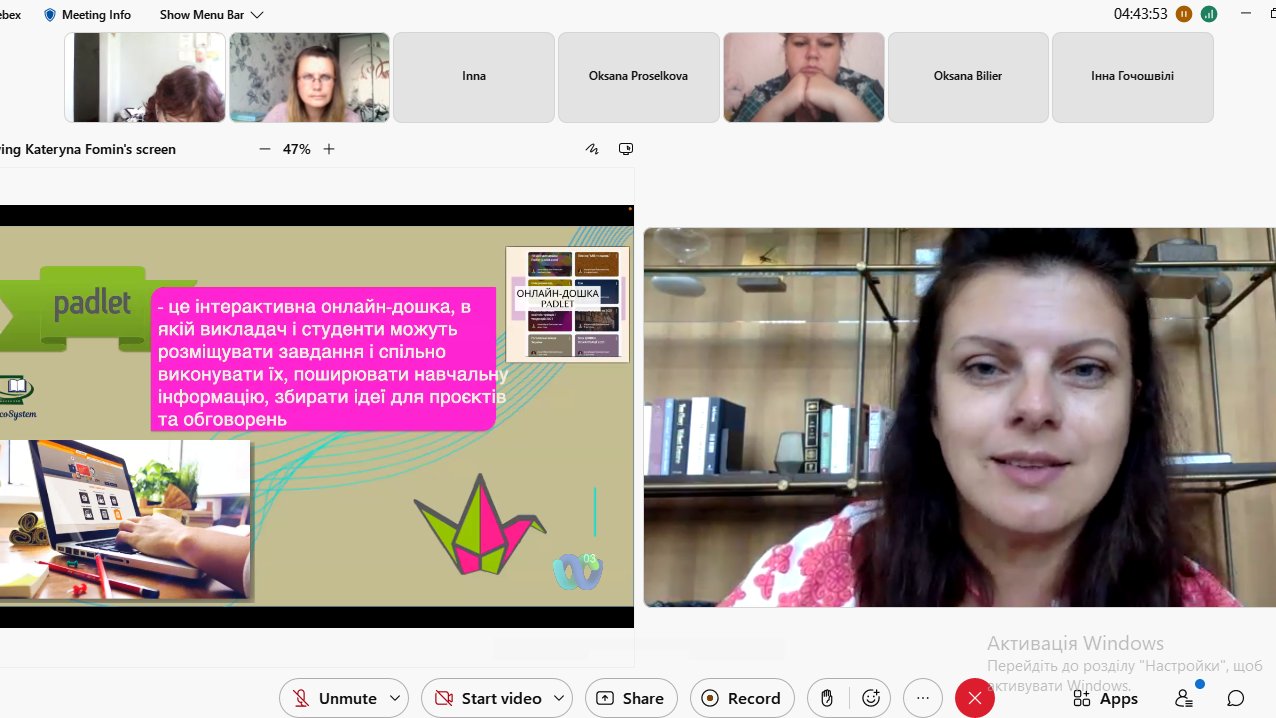Viewport: 1276px width, 718px height.
Task: Expand the Show Menu Bar chevron
Action: pyautogui.click(x=257, y=15)
